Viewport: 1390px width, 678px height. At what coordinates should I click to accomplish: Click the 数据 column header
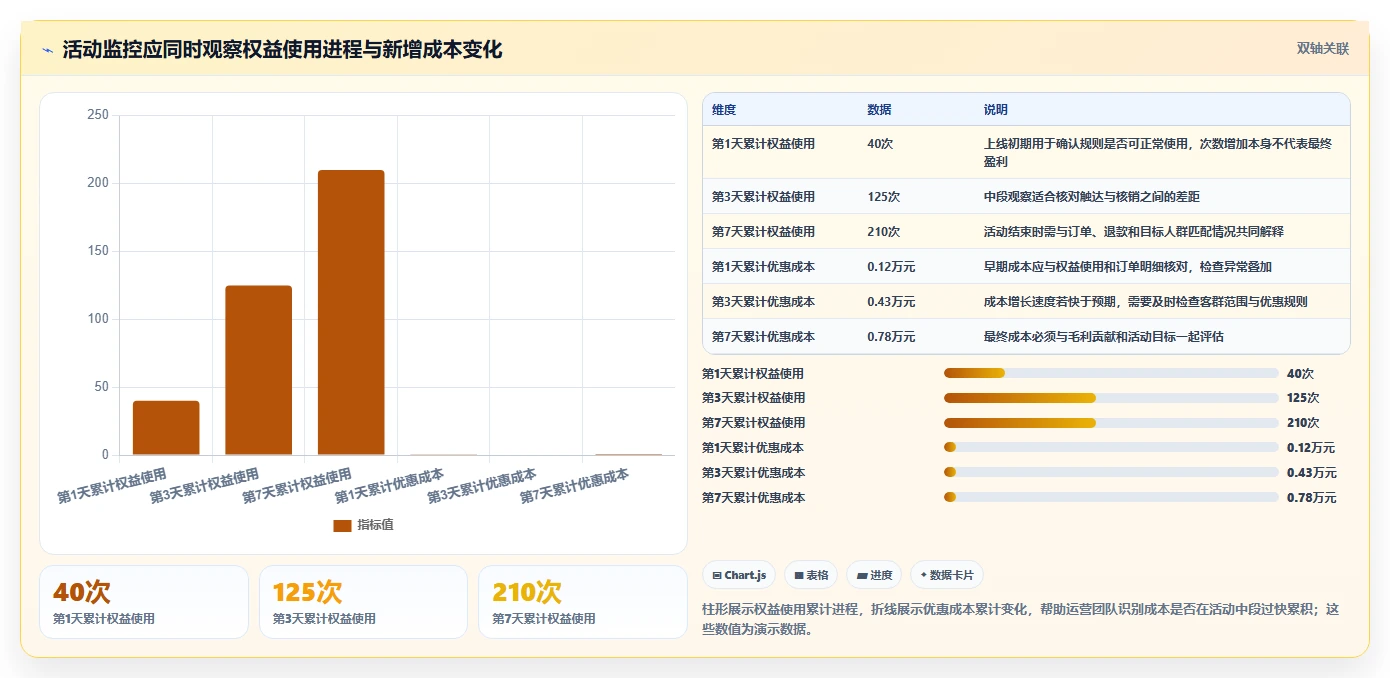point(880,110)
